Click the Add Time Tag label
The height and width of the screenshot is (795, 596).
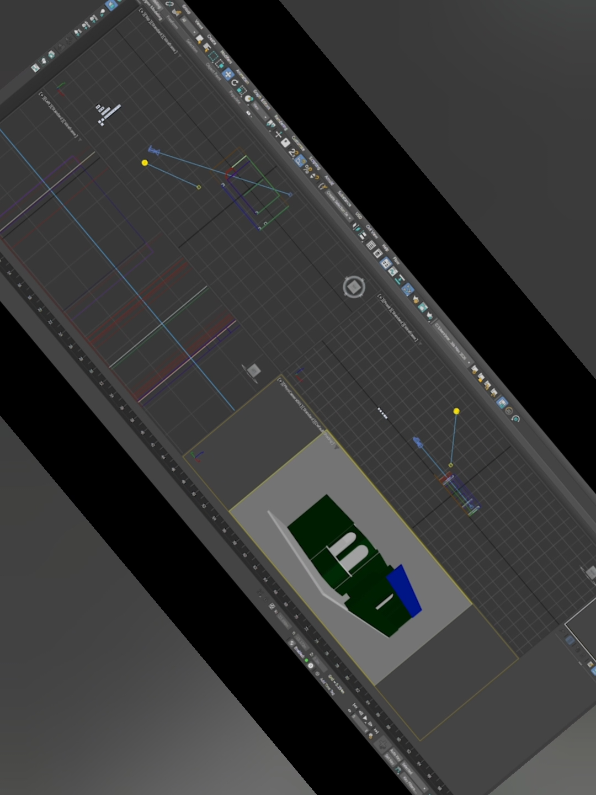[x=327, y=685]
